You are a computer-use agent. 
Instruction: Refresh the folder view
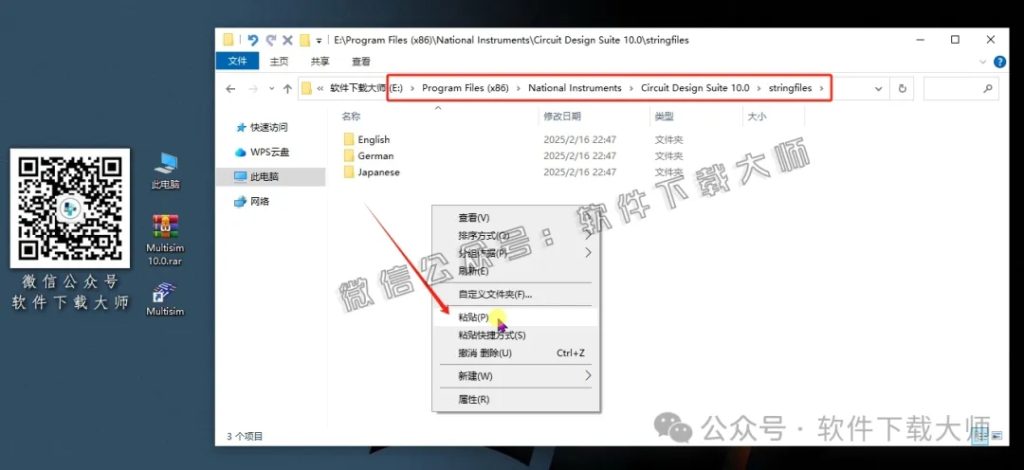pyautogui.click(x=903, y=89)
